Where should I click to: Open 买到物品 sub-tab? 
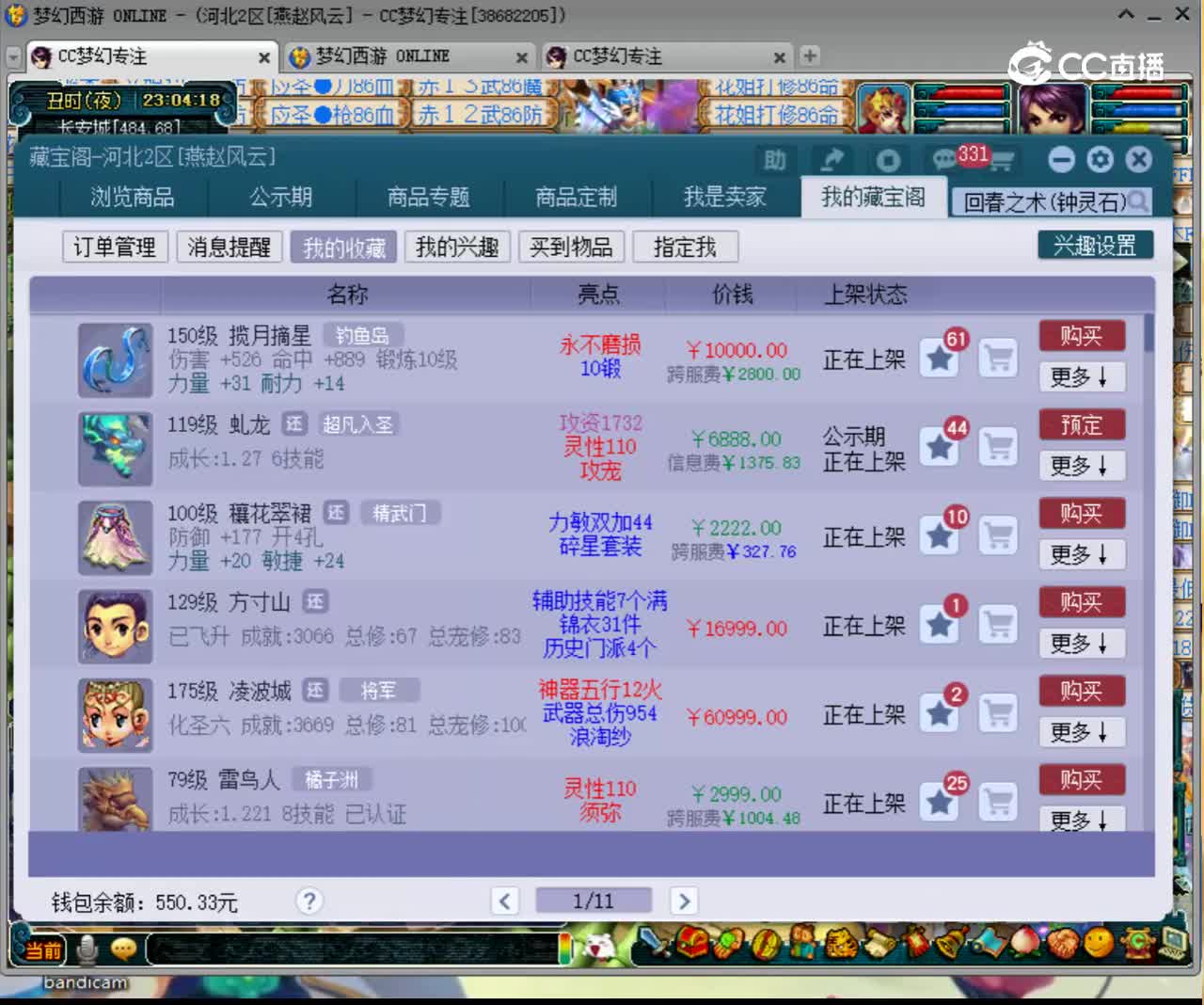click(x=571, y=247)
